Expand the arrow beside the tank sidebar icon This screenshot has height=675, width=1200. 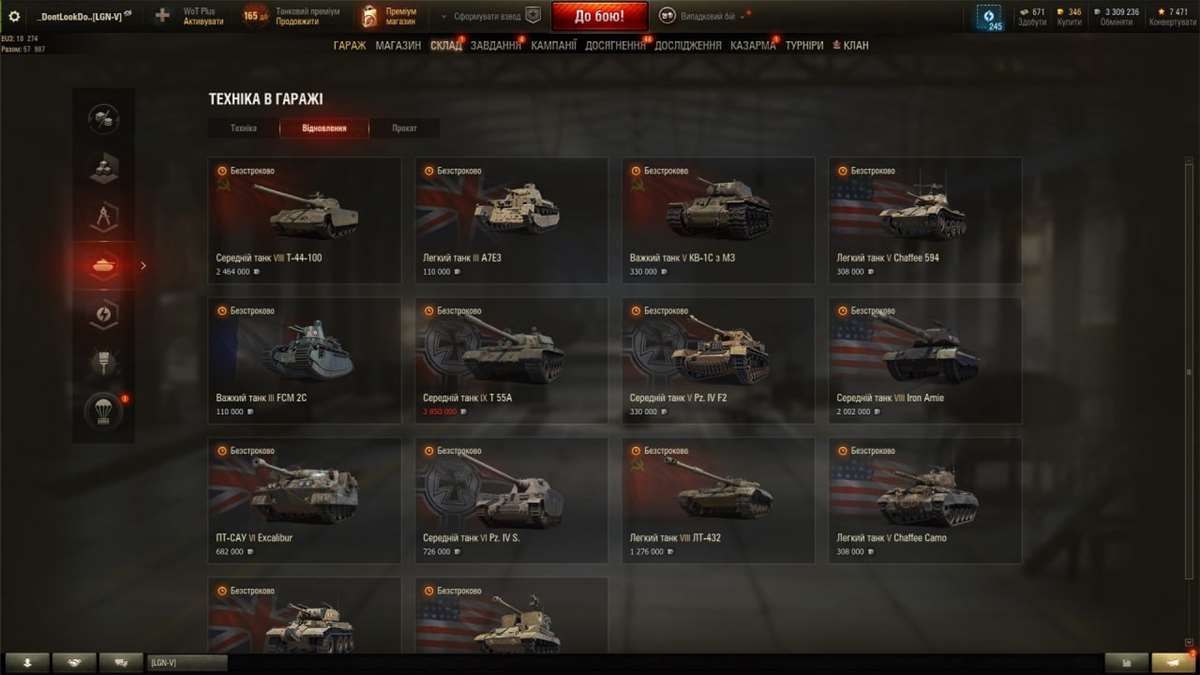(143, 265)
